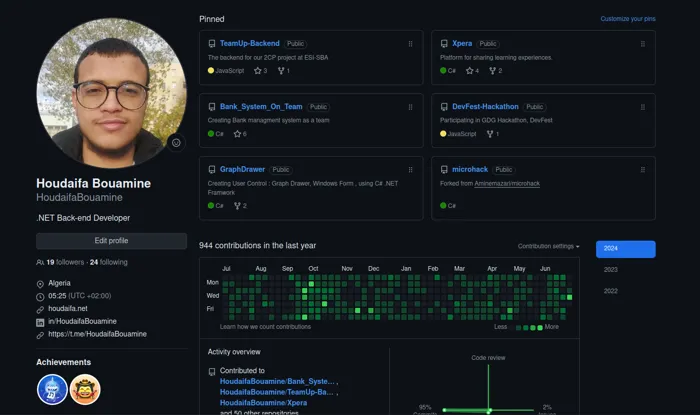The image size is (700, 415).
Task: Open contributed repo HoudaifaBouamine/Bank_Syste...
Action: pyautogui.click(x=277, y=382)
